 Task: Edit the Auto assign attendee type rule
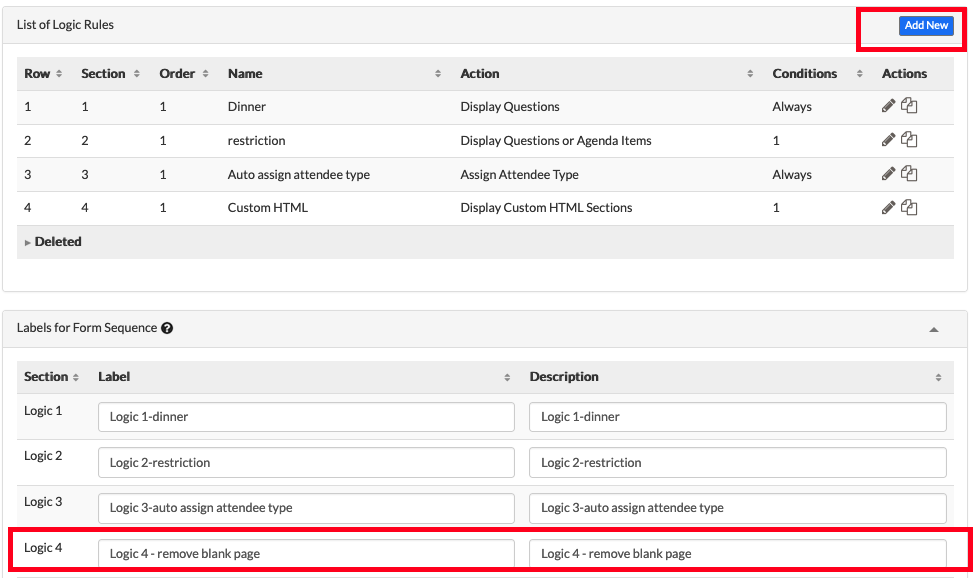tap(888, 174)
